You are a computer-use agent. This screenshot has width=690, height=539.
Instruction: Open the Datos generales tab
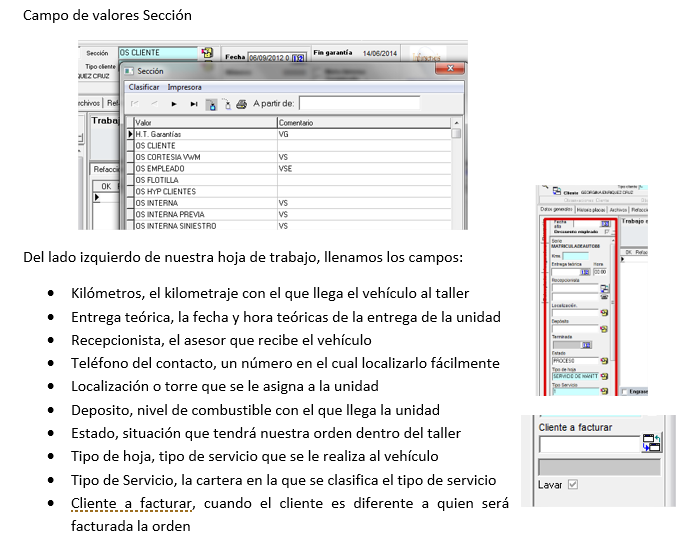(556, 210)
